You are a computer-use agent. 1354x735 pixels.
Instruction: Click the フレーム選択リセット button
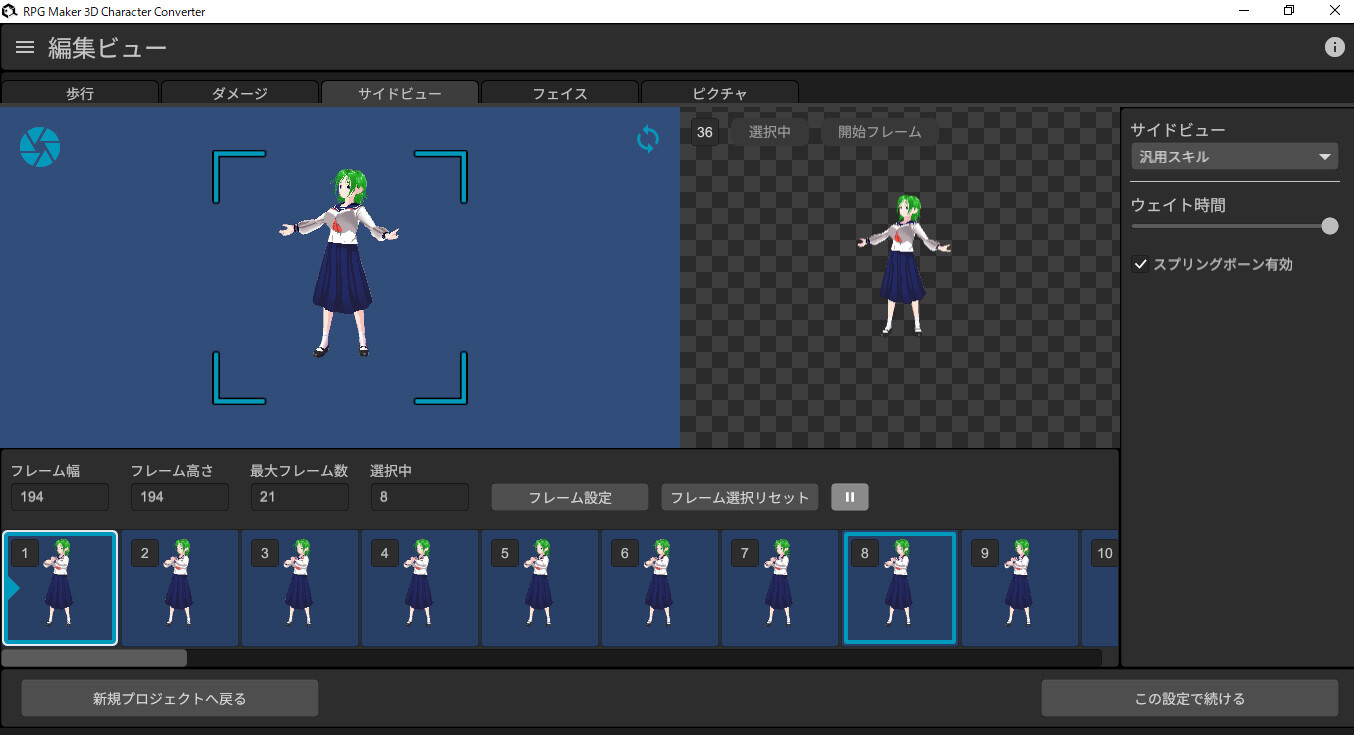[739, 497]
